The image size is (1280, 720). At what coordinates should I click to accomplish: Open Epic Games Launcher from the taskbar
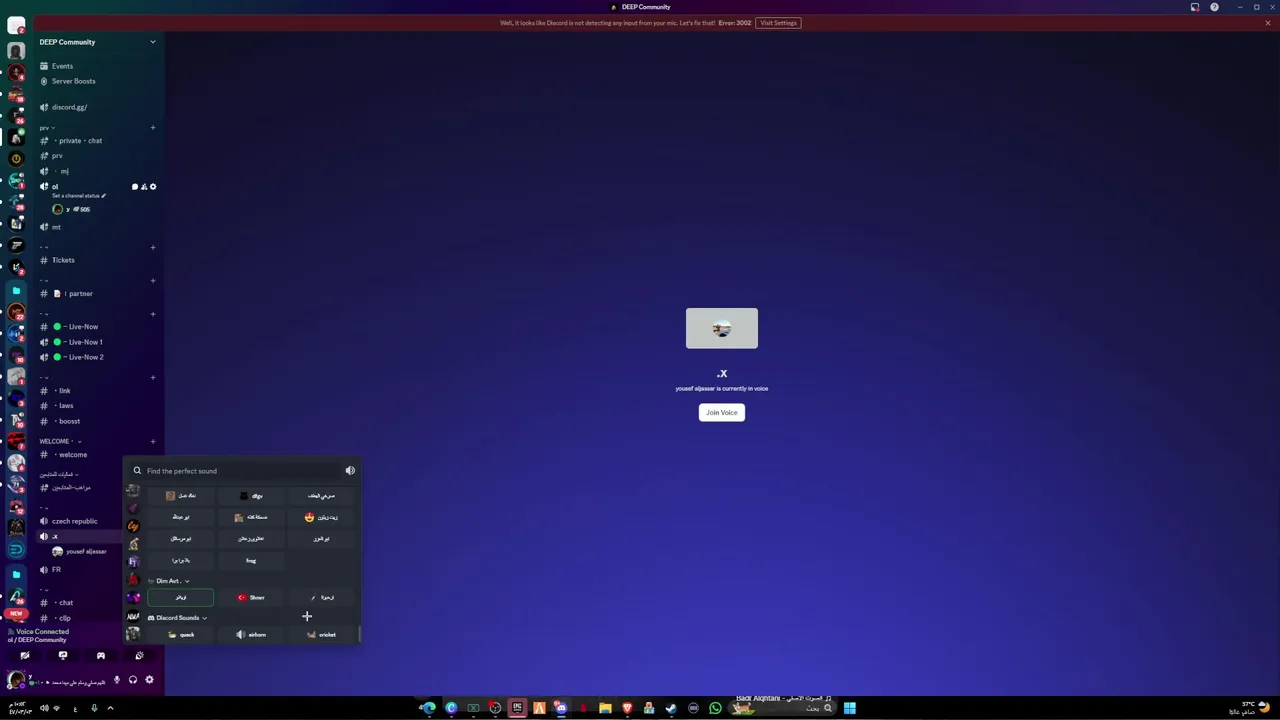(x=517, y=708)
